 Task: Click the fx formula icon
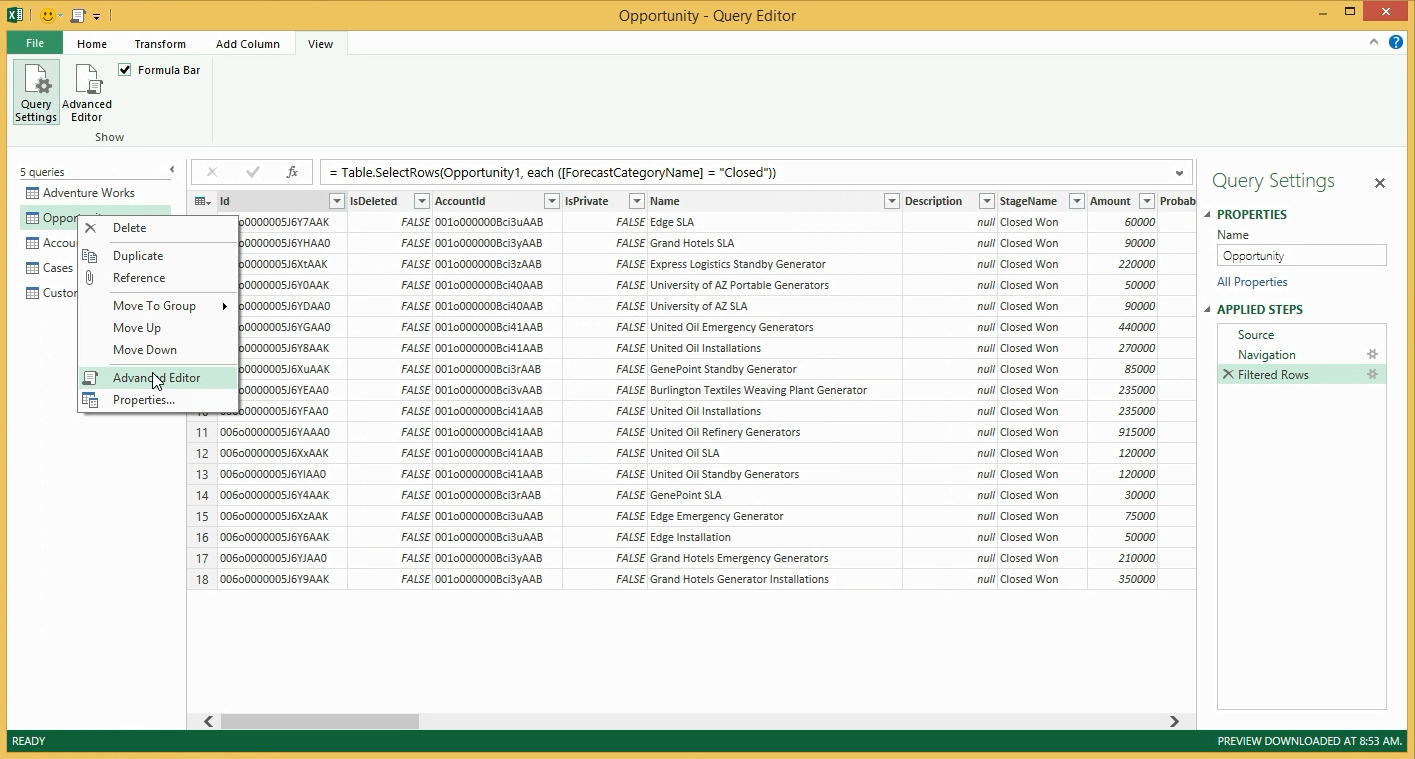point(292,172)
